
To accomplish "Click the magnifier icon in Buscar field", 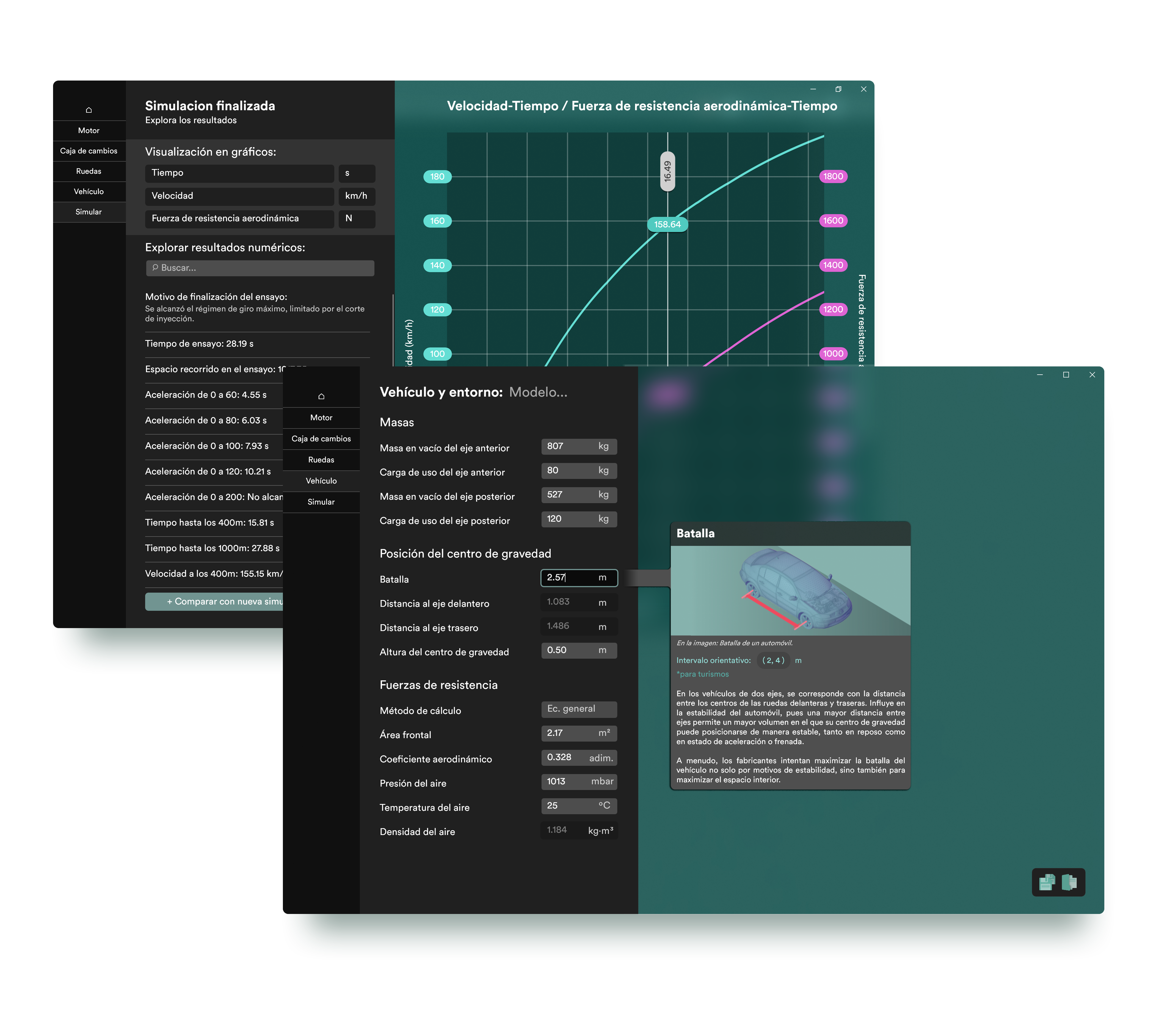I will tap(155, 267).
